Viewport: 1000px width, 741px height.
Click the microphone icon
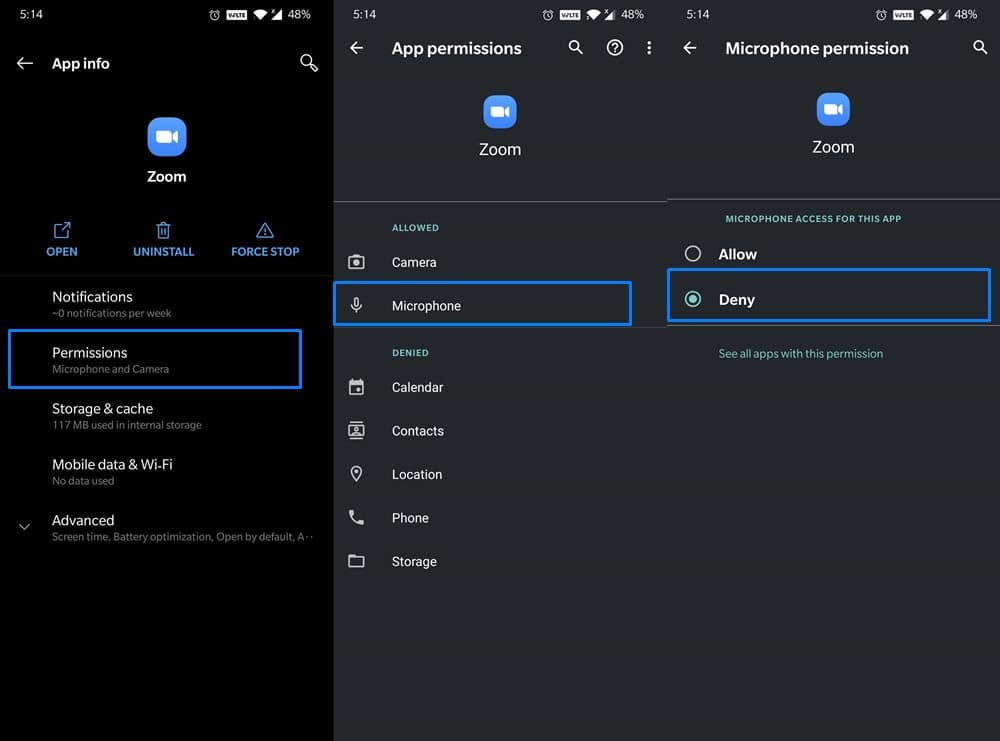click(x=357, y=305)
